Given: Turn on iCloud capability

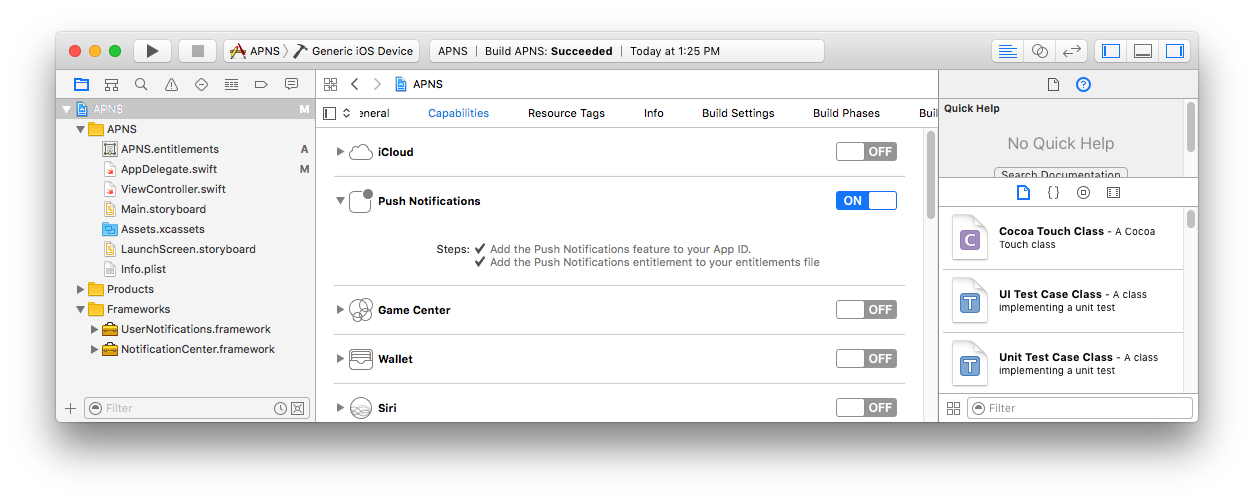Looking at the screenshot, I should [866, 152].
